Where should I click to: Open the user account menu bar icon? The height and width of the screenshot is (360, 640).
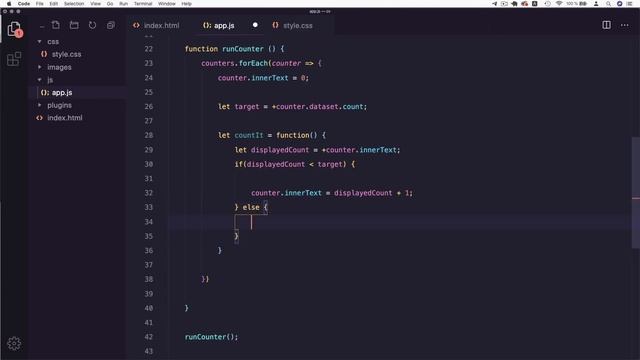coord(596,4)
